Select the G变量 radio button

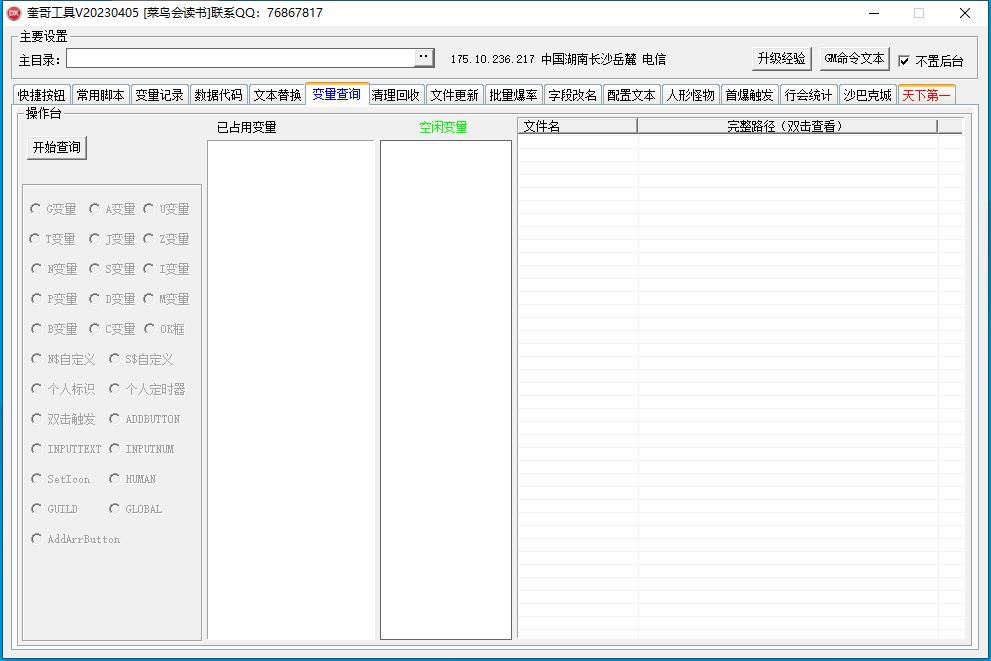(36, 209)
